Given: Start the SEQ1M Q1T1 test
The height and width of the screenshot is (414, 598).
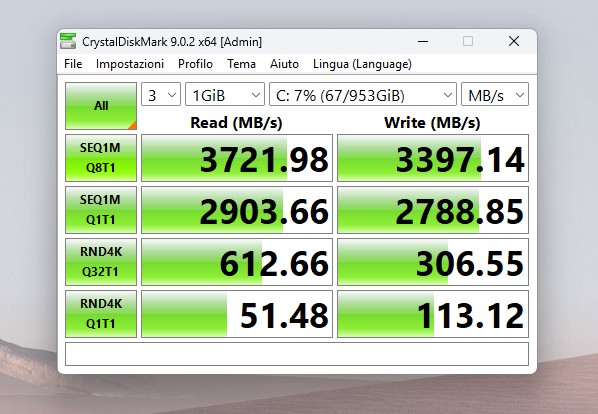Looking at the screenshot, I should pos(101,210).
